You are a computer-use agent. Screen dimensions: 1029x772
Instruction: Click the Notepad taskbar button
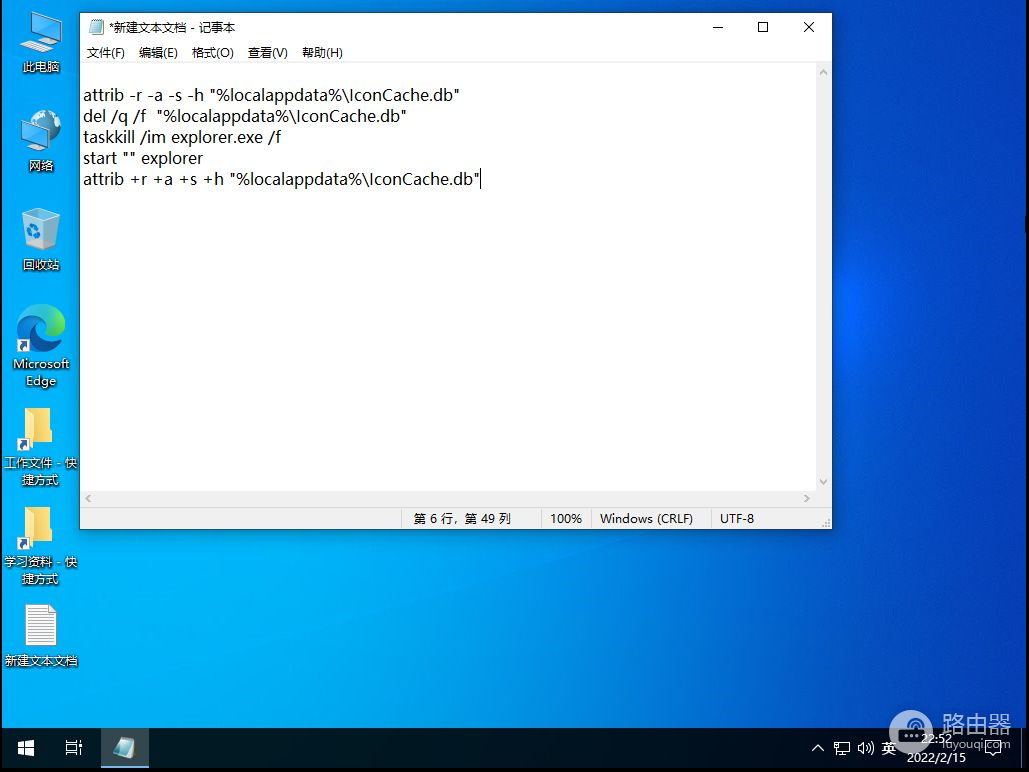pos(125,748)
